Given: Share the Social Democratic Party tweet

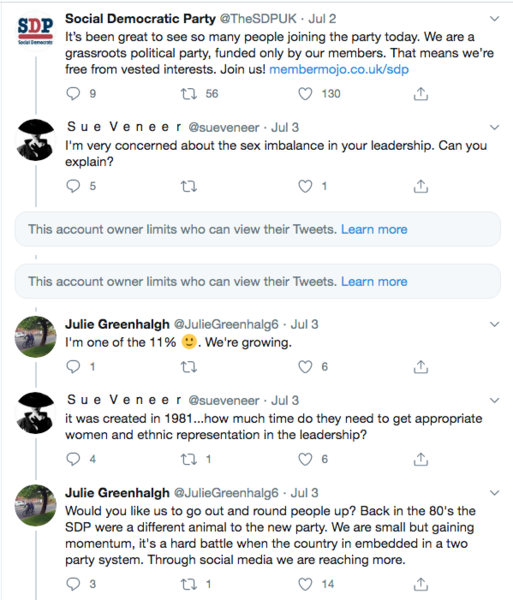Looking at the screenshot, I should [x=420, y=94].
